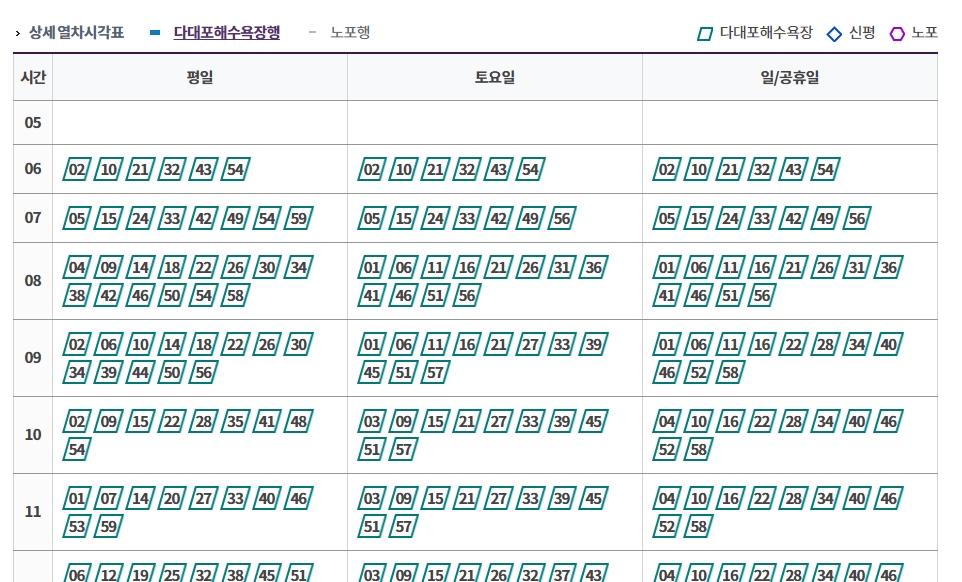Select minute 56 in 토요일 07 hour row

[x=562, y=218]
